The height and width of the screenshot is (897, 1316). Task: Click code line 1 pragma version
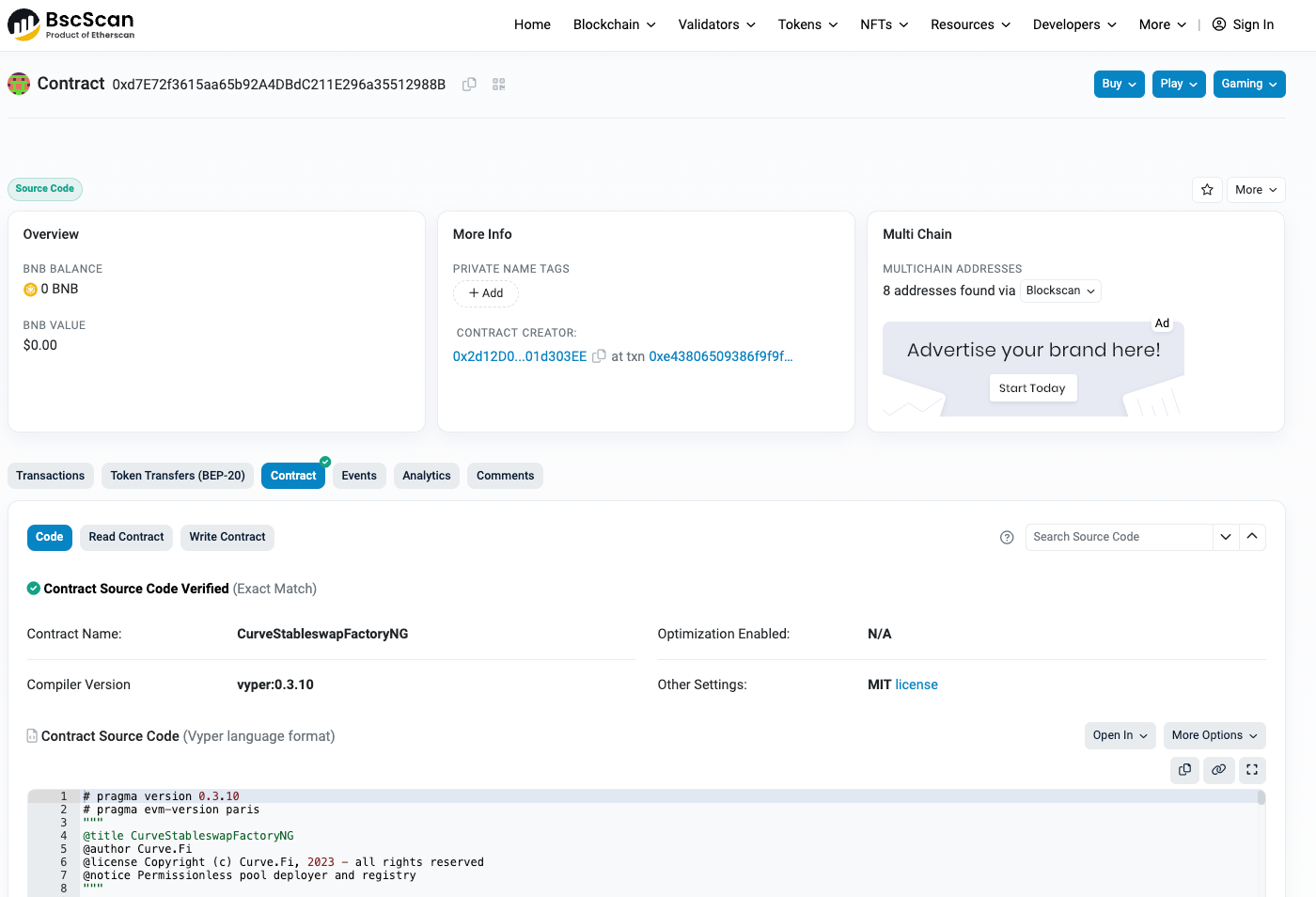point(161,796)
